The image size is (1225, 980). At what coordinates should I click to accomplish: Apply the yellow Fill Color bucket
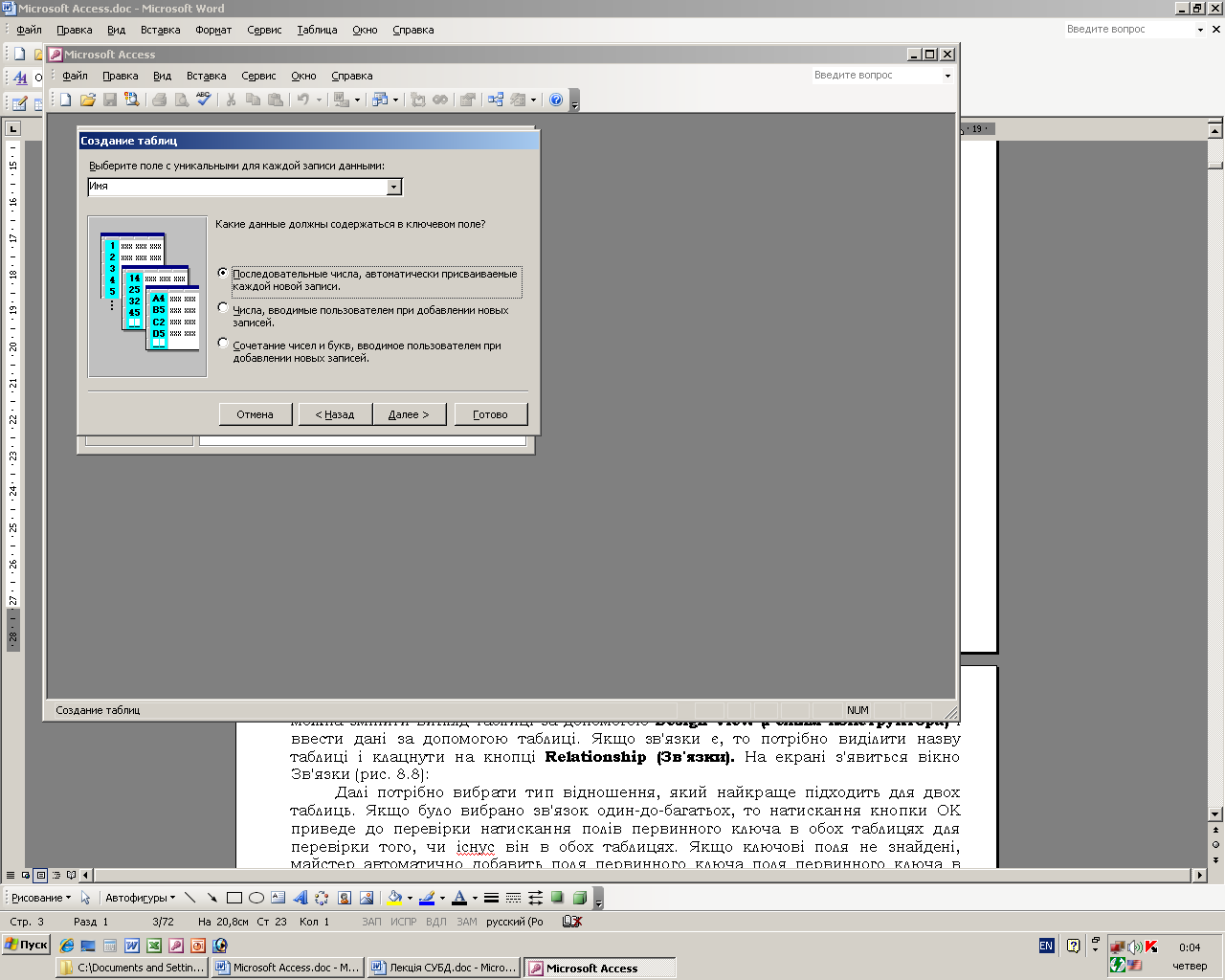click(x=394, y=898)
